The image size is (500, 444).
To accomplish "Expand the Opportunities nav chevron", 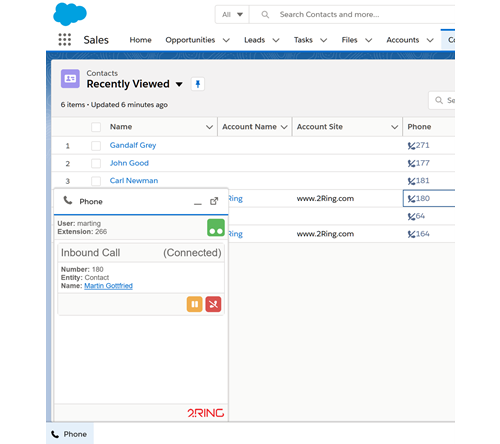I will (226, 40).
